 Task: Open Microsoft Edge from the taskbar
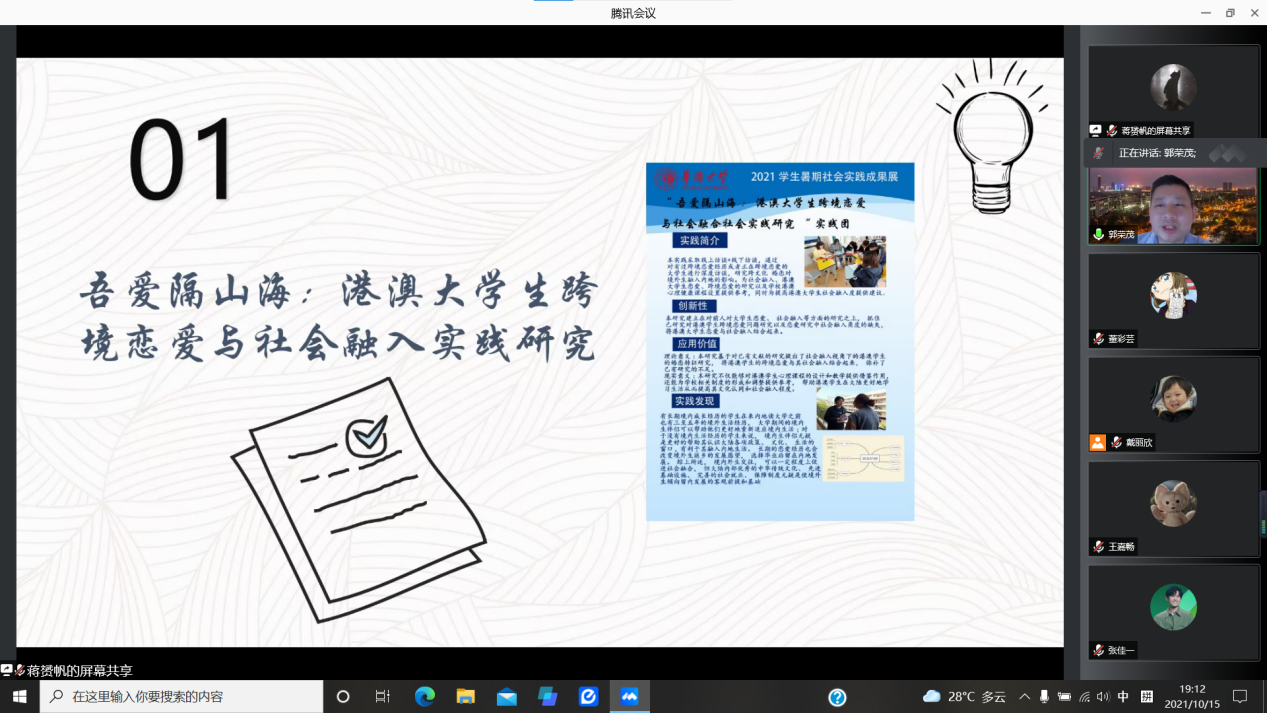point(425,696)
